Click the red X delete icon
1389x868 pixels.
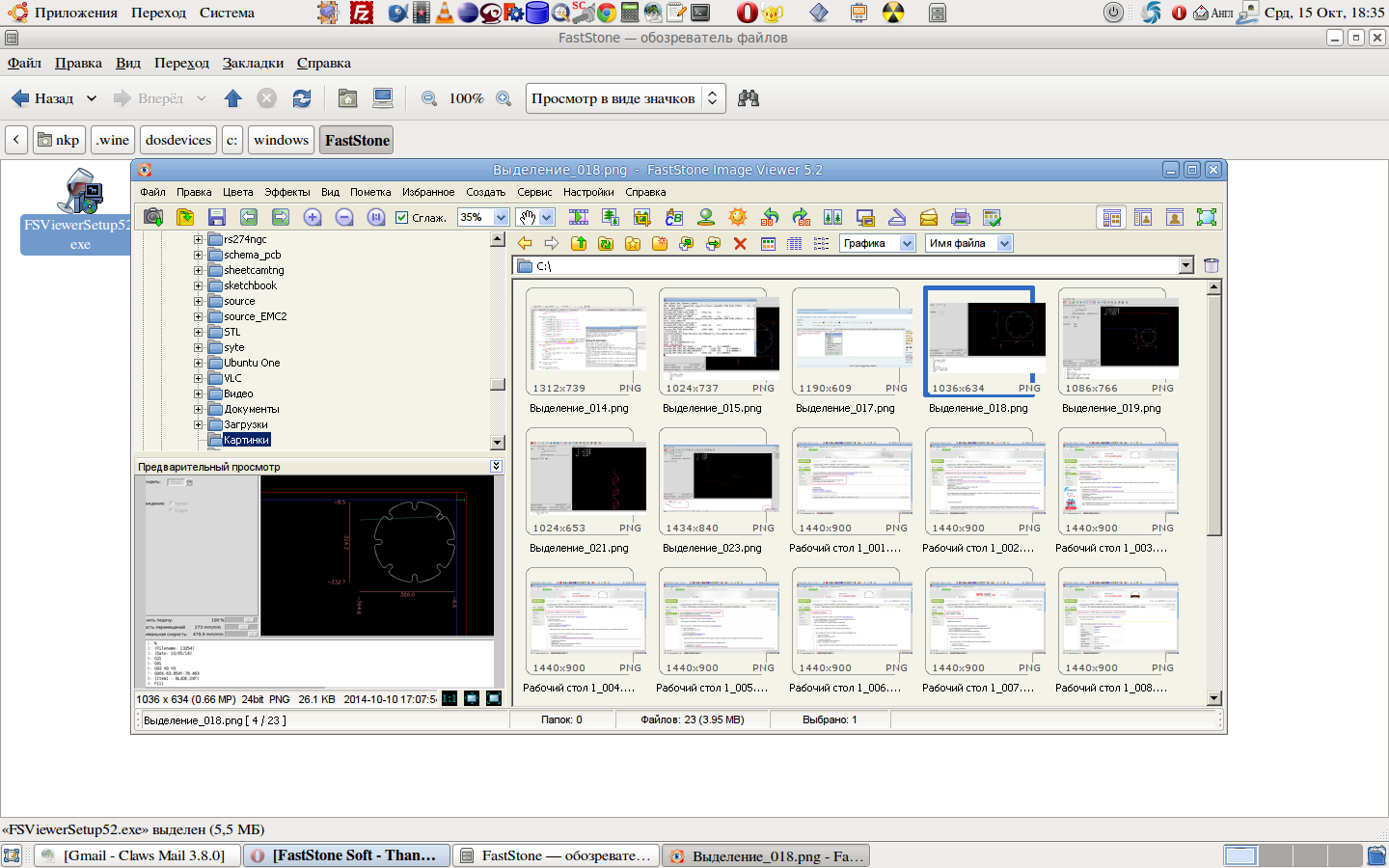[740, 244]
